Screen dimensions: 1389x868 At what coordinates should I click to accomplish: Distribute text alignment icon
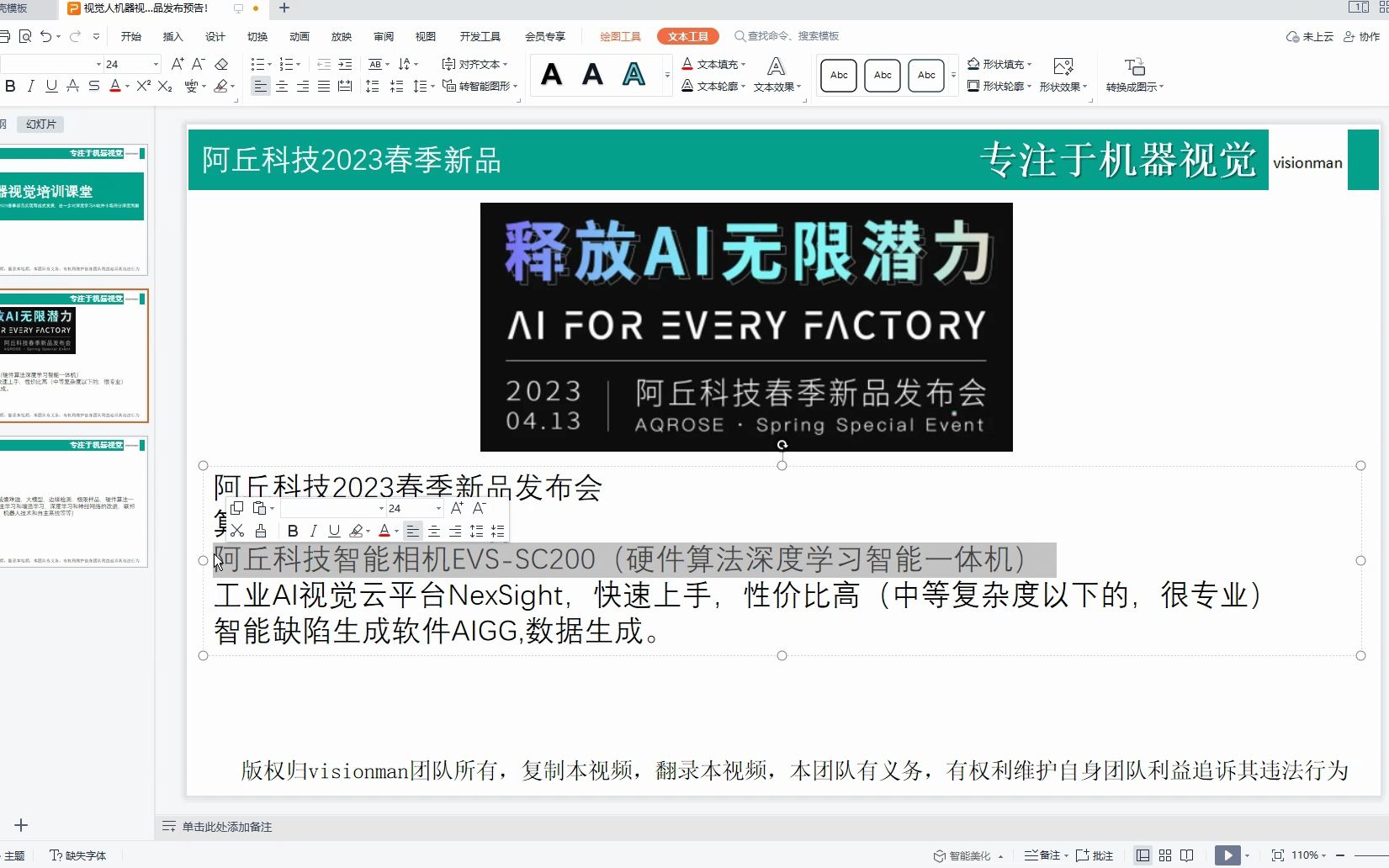coord(345,86)
